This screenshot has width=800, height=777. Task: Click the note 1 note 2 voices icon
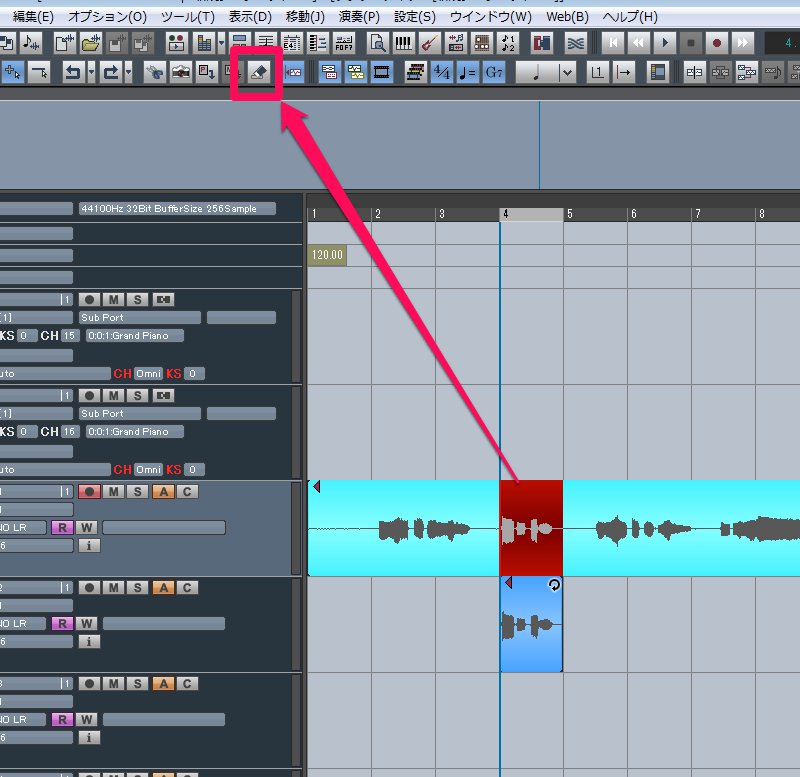(508, 43)
